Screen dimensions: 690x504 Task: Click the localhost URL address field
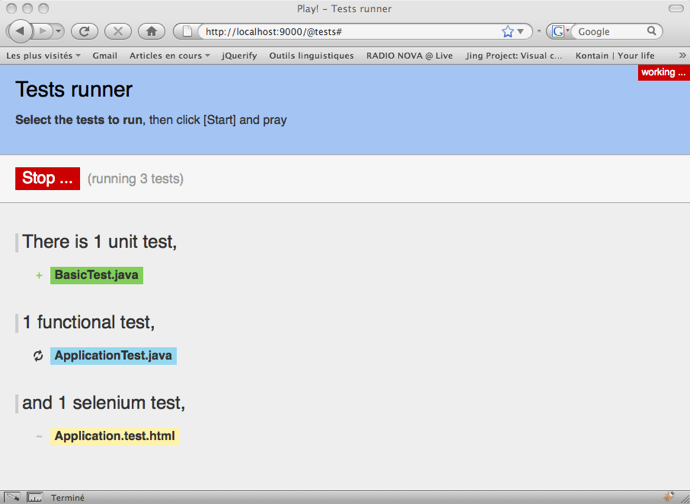350,31
